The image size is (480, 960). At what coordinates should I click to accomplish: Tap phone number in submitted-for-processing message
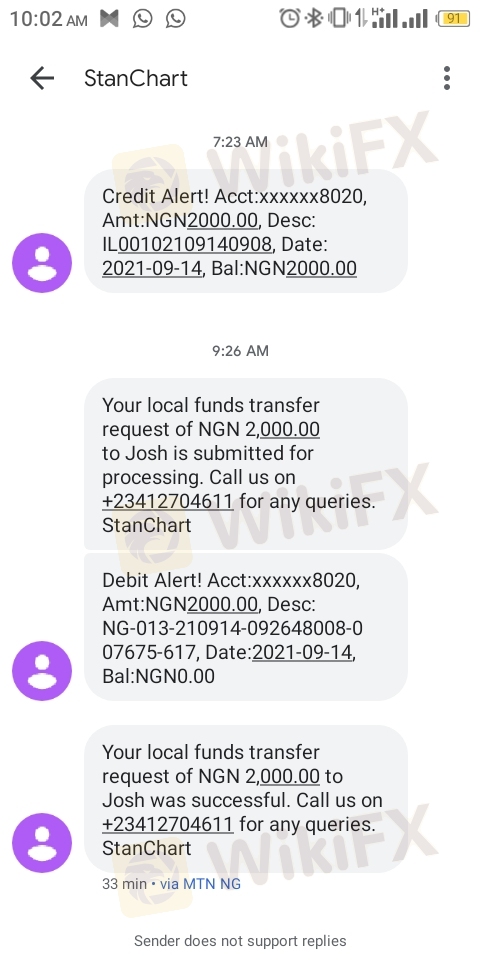(168, 501)
